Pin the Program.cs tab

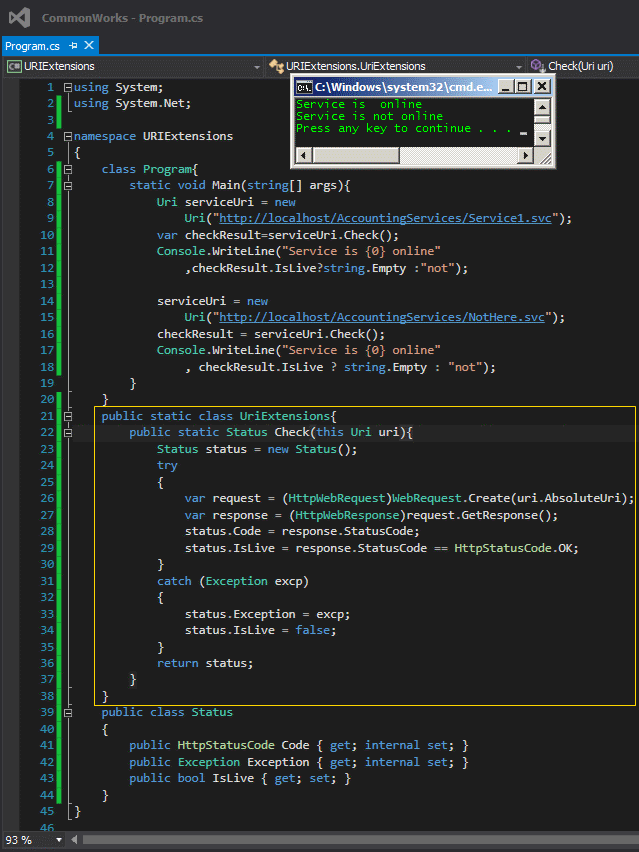click(x=74, y=46)
